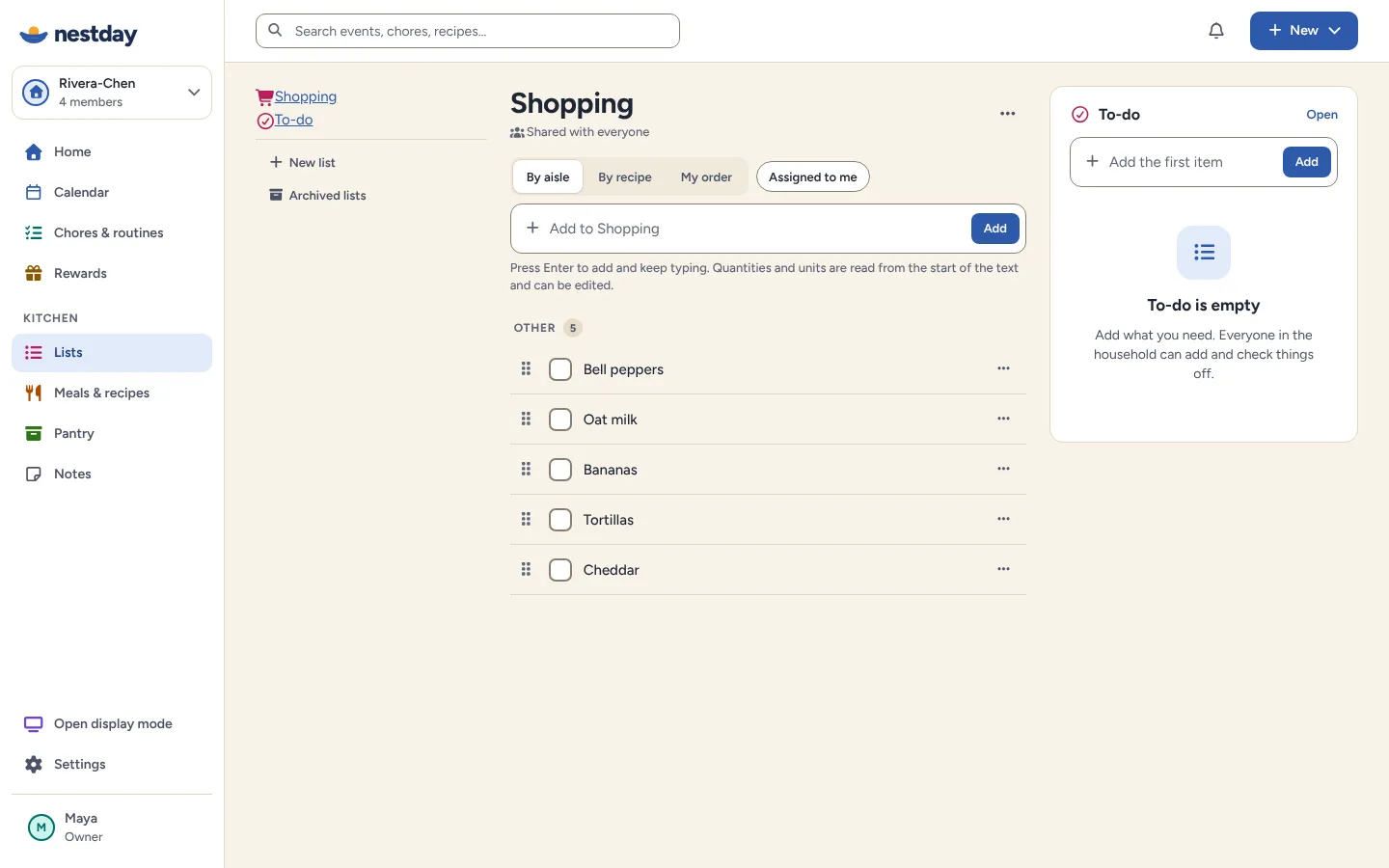Click the nestday logo
This screenshot has height=868, width=1389.
(x=78, y=35)
